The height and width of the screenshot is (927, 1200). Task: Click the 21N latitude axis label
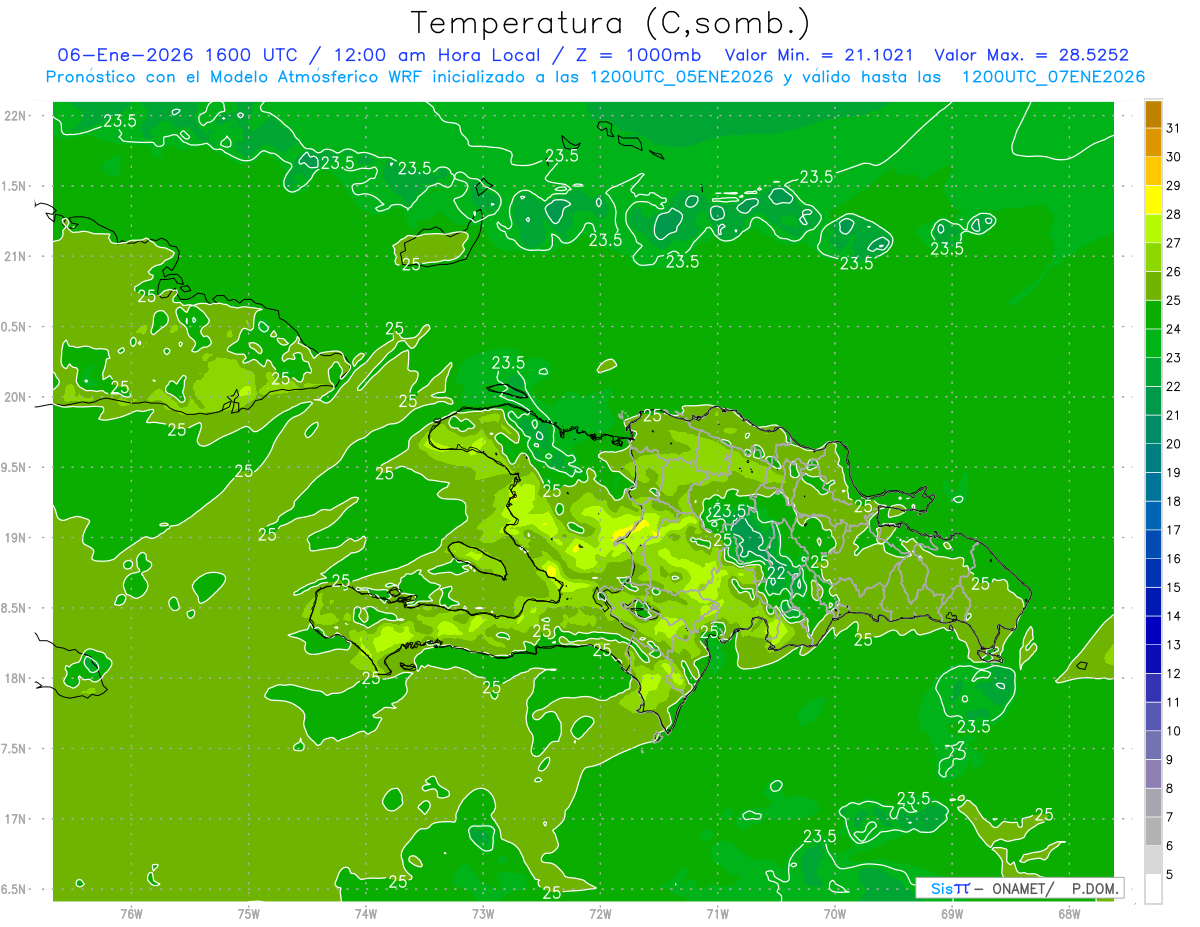tap(16, 256)
